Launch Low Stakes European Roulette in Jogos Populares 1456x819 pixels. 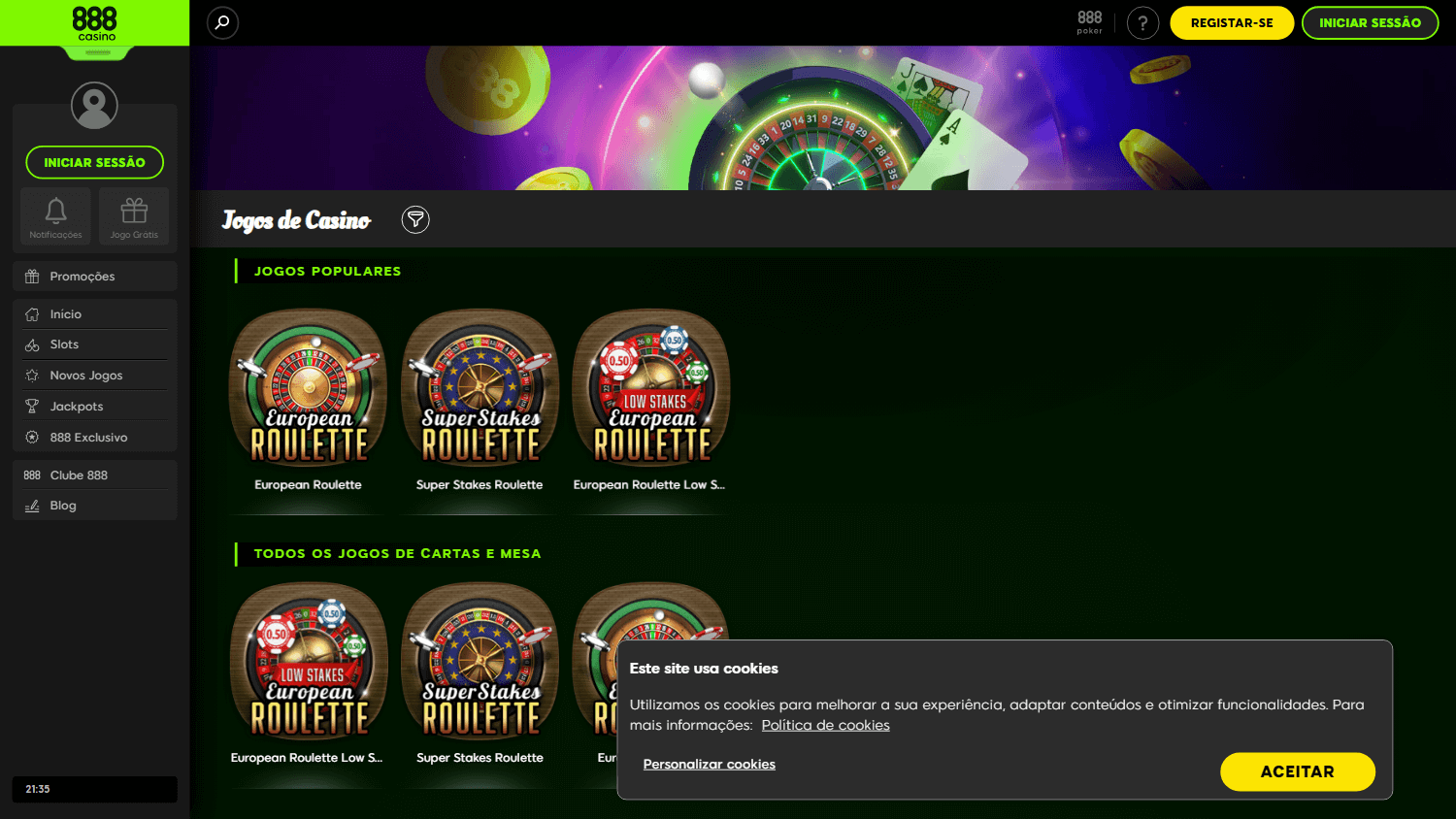tap(651, 388)
